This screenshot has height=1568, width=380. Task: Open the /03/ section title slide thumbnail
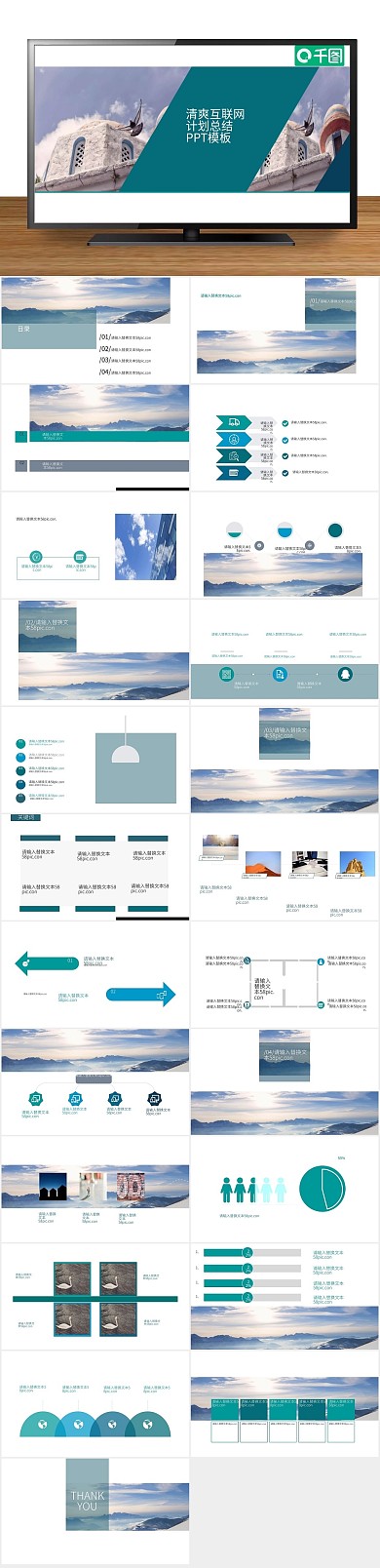coord(285,759)
